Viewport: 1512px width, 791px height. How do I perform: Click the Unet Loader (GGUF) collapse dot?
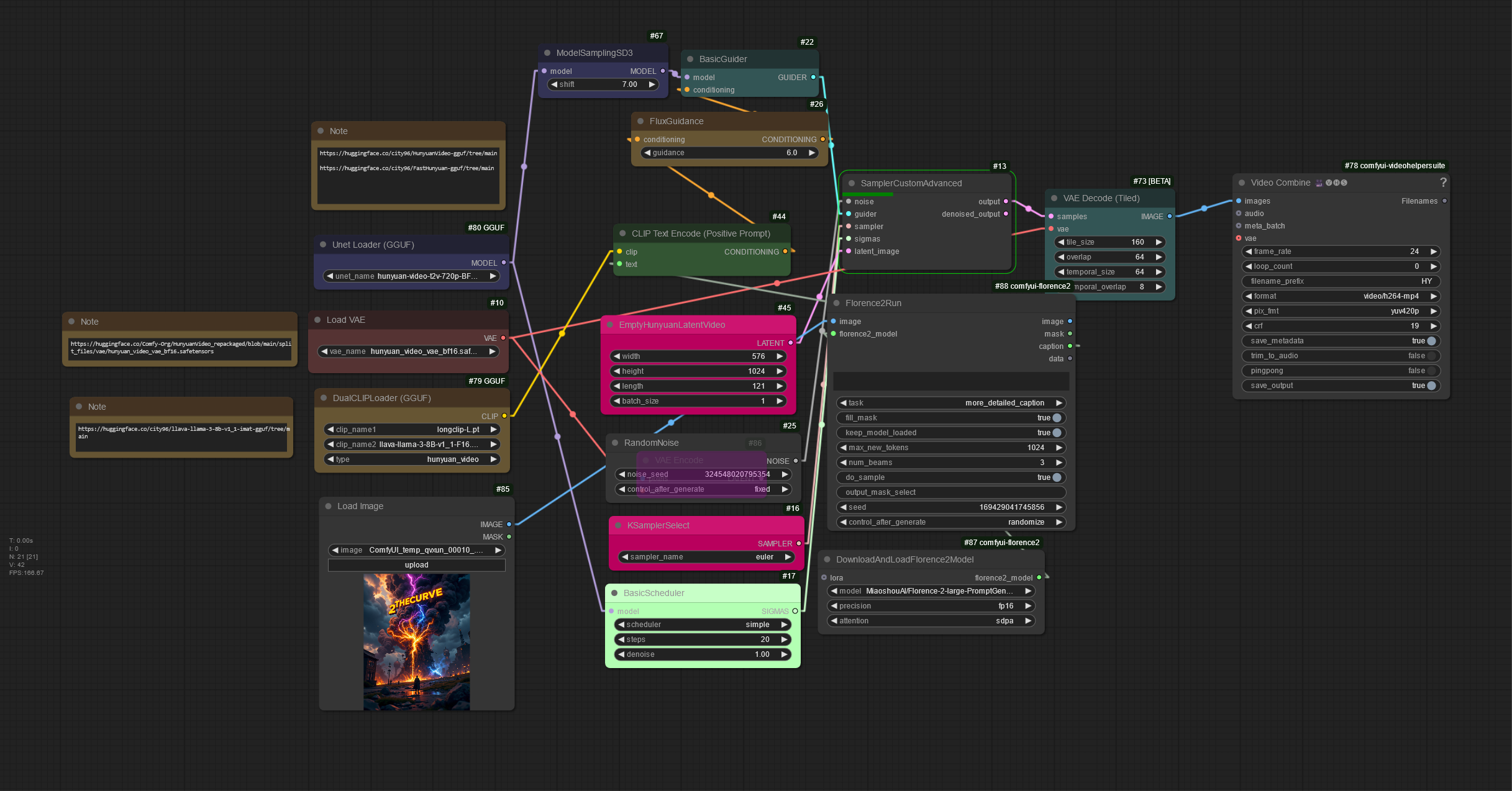[323, 245]
